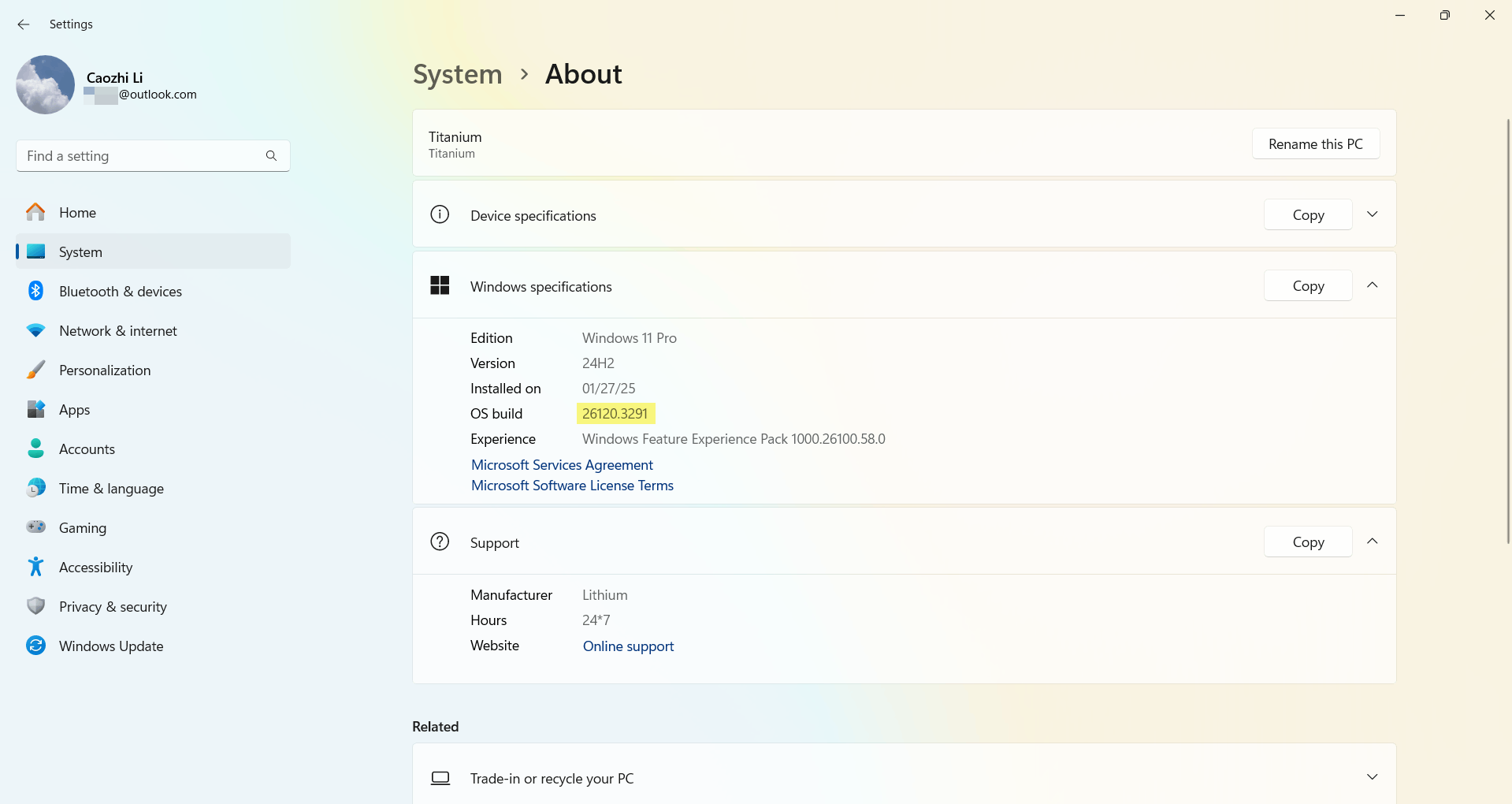Screen dimensions: 1512x804
Task: Click the Version value 24H2
Action: click(598, 363)
